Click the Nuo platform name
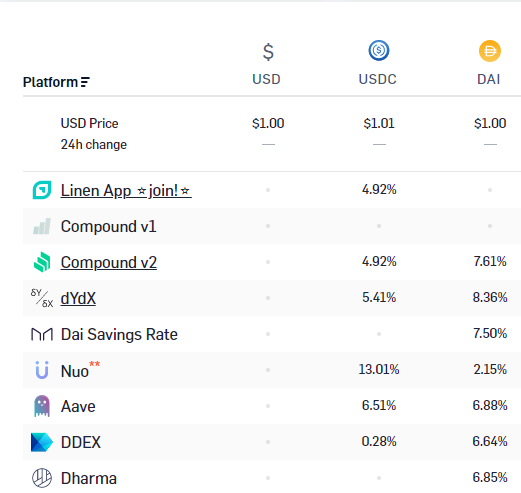This screenshot has height=493, width=521. [75, 371]
